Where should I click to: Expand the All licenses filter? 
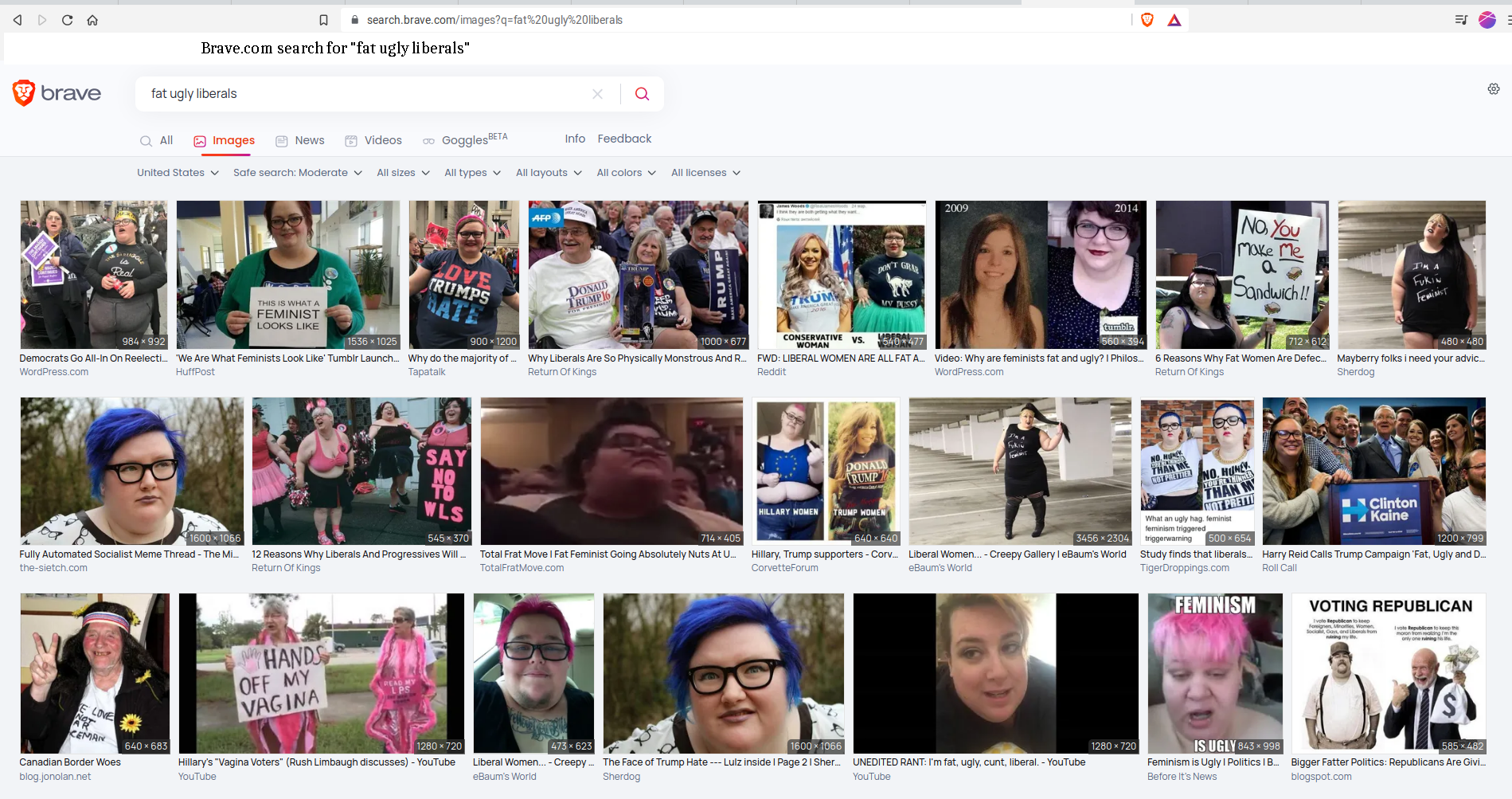(705, 173)
